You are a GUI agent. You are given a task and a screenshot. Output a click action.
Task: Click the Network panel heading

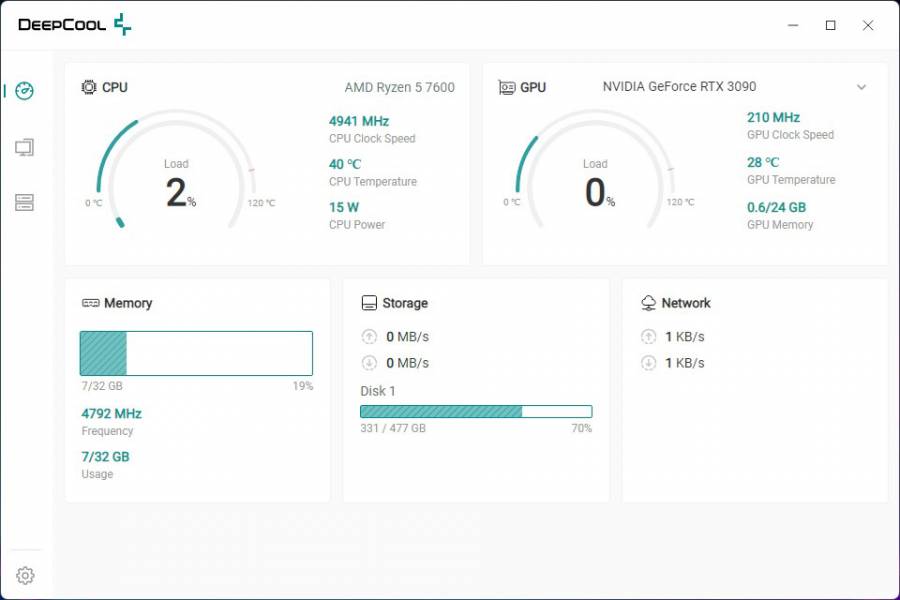pyautogui.click(x=686, y=303)
